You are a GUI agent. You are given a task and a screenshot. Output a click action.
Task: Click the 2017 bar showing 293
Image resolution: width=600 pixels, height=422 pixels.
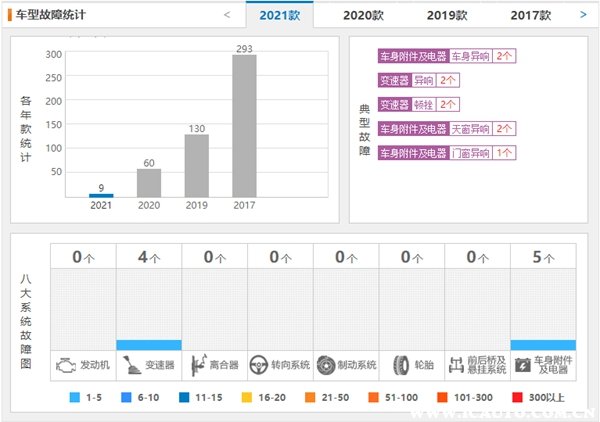point(245,125)
